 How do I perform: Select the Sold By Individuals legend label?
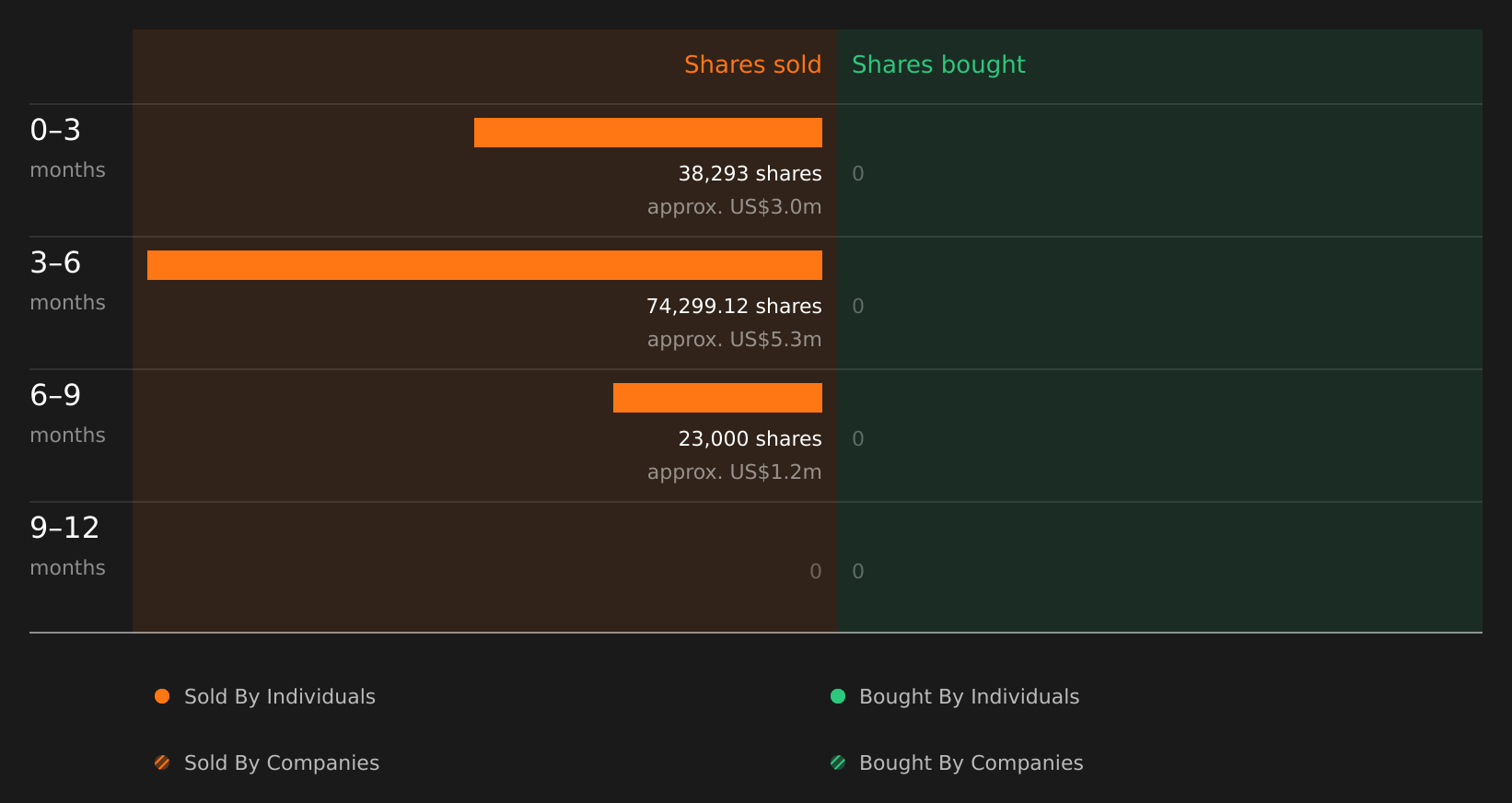point(280,697)
